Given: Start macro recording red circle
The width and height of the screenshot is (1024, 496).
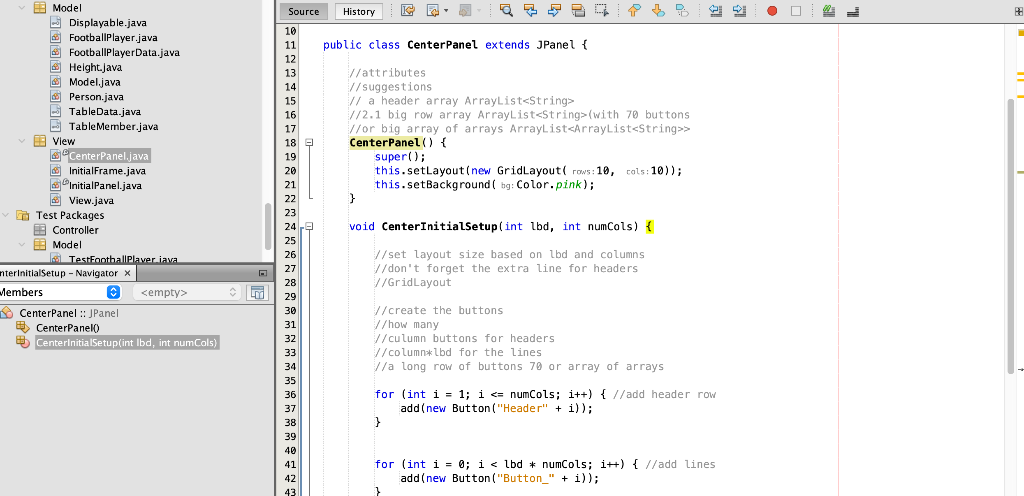Looking at the screenshot, I should [772, 11].
